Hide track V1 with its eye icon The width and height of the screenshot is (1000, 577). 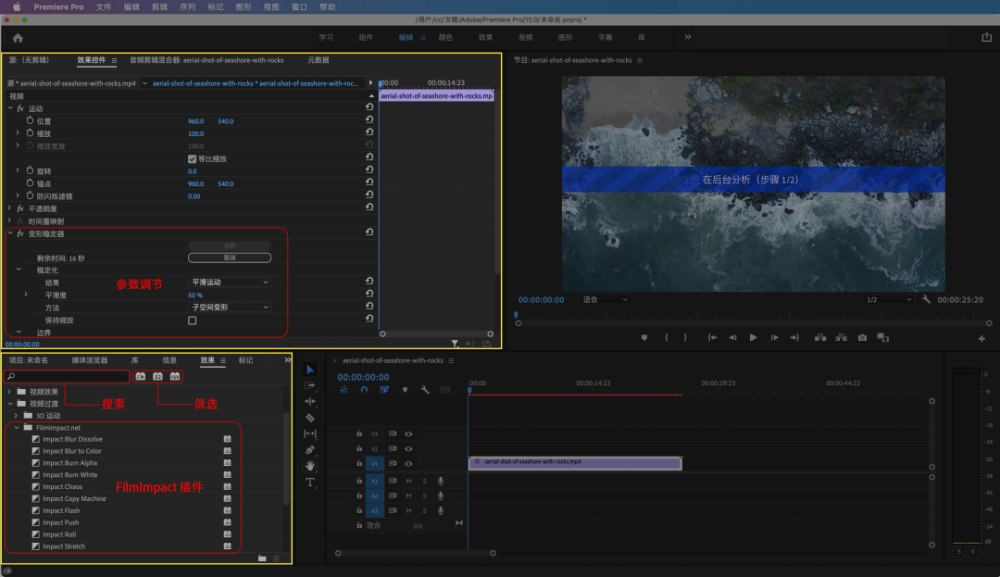click(409, 464)
